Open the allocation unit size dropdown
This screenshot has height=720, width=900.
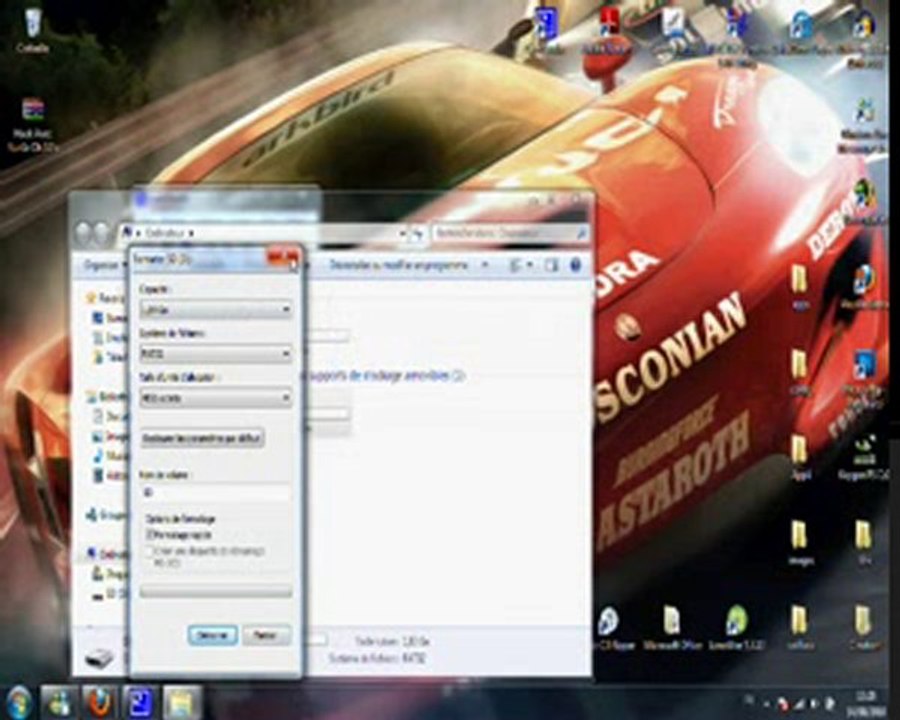pyautogui.click(x=216, y=398)
